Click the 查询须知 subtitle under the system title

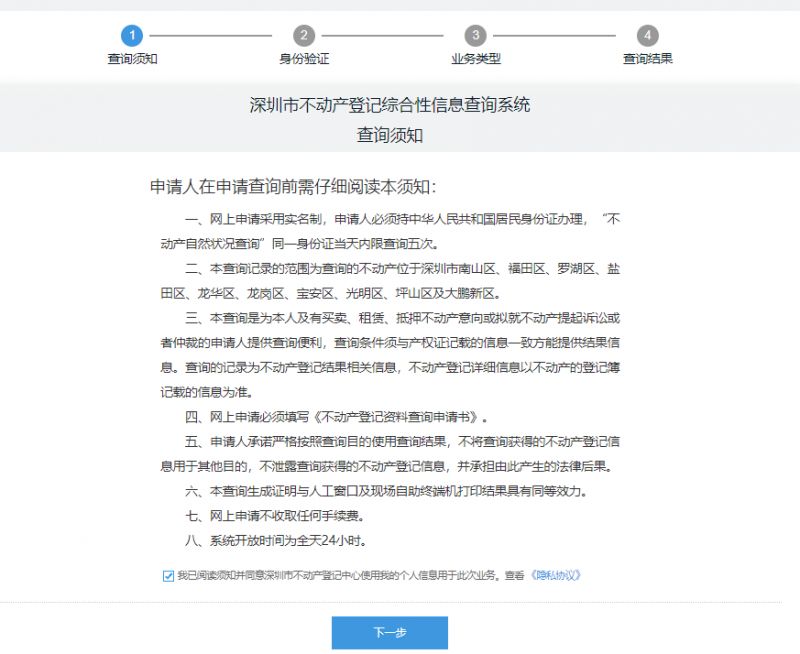[390, 135]
